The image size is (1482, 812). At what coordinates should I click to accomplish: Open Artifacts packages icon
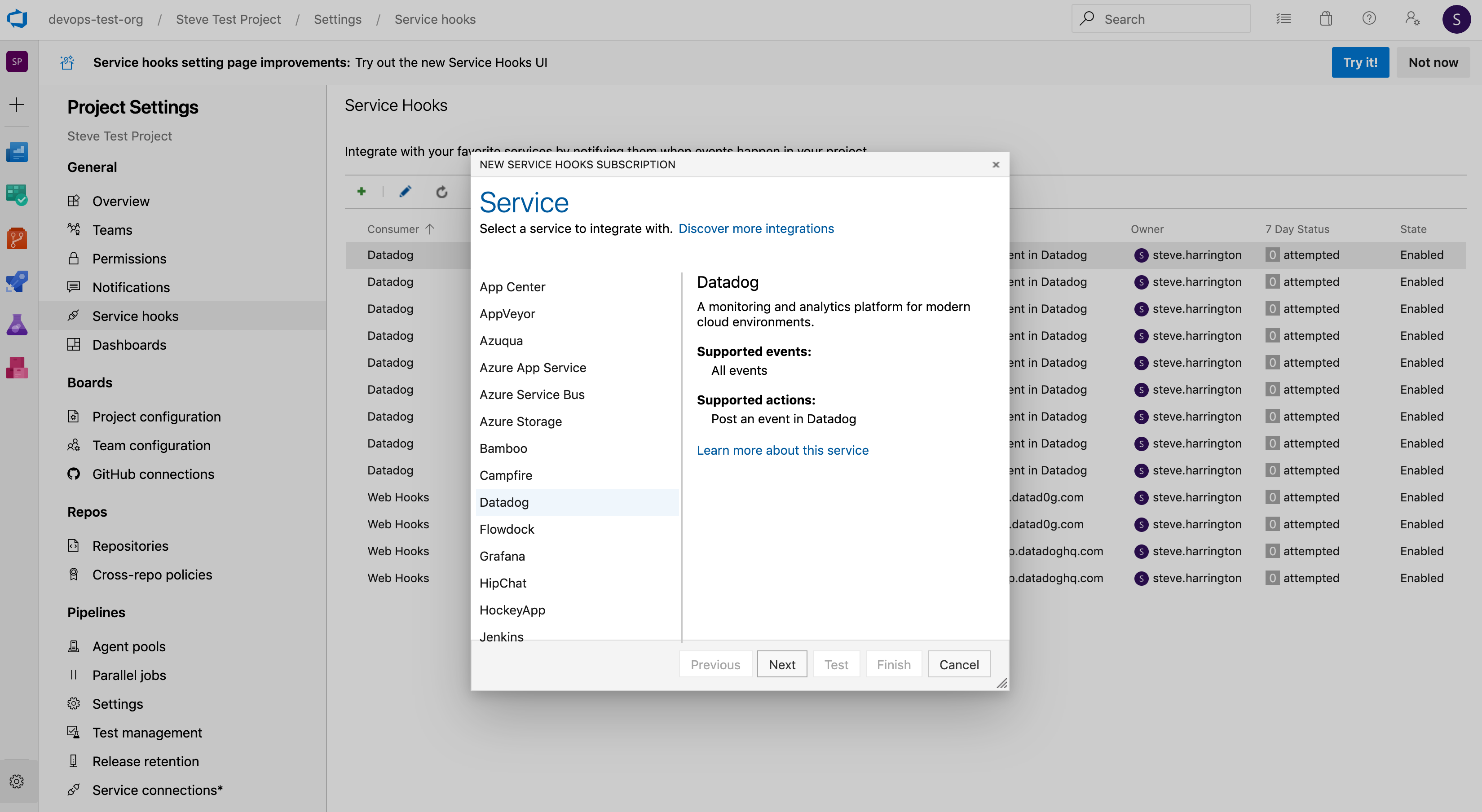[17, 368]
